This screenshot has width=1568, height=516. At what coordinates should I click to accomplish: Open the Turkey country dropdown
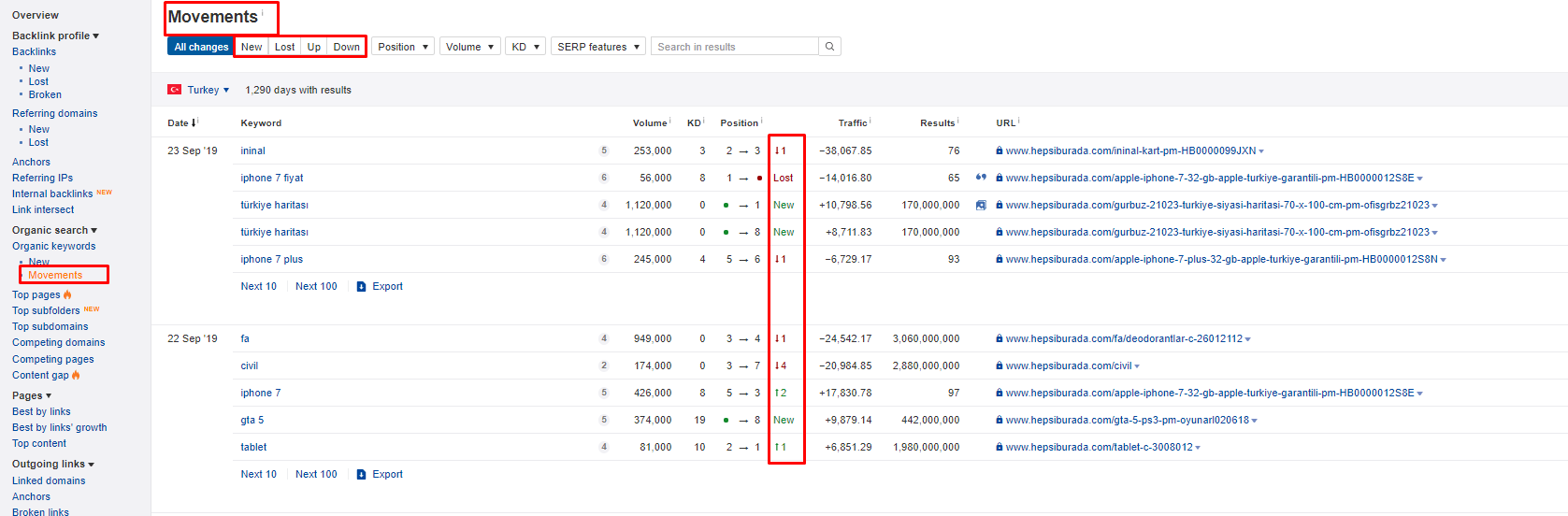point(208,90)
